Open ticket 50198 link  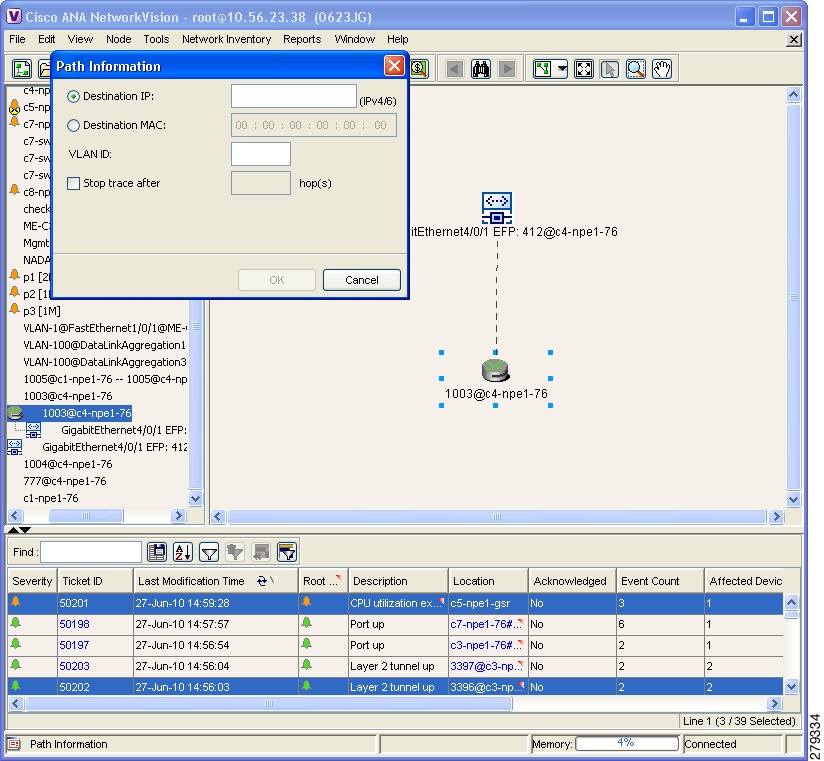point(74,624)
